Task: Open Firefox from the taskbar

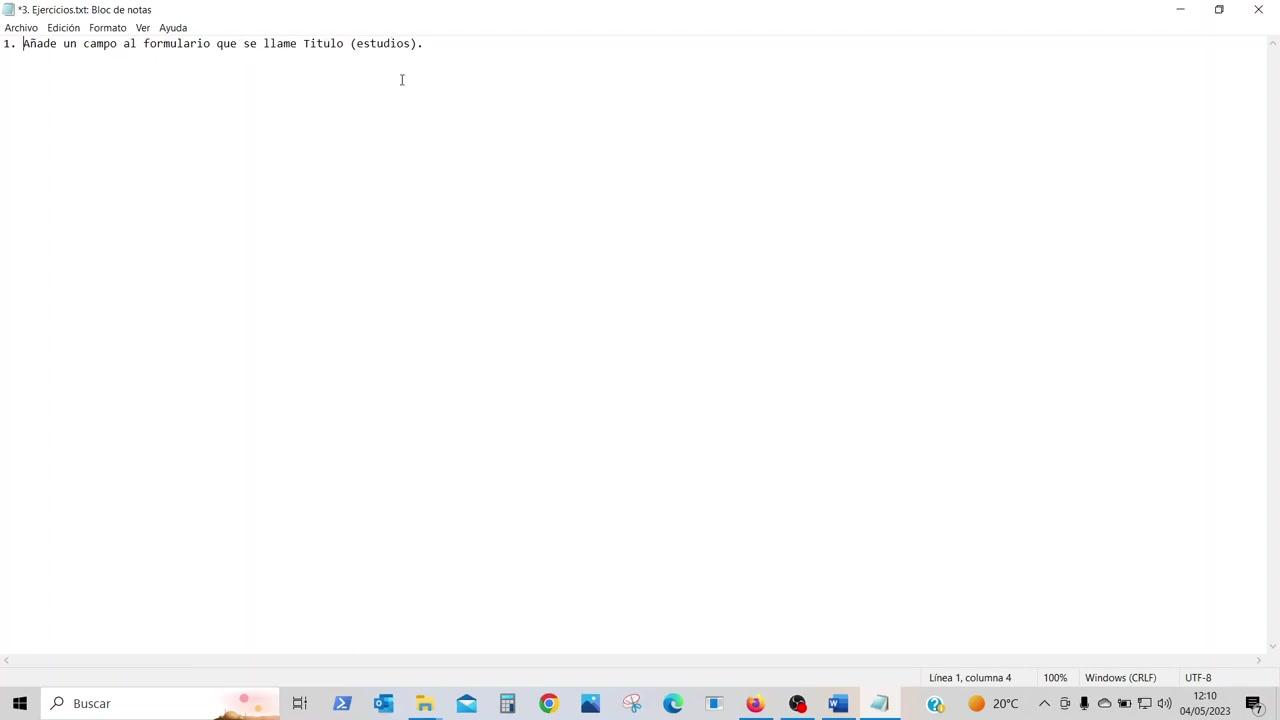Action: tap(755, 704)
